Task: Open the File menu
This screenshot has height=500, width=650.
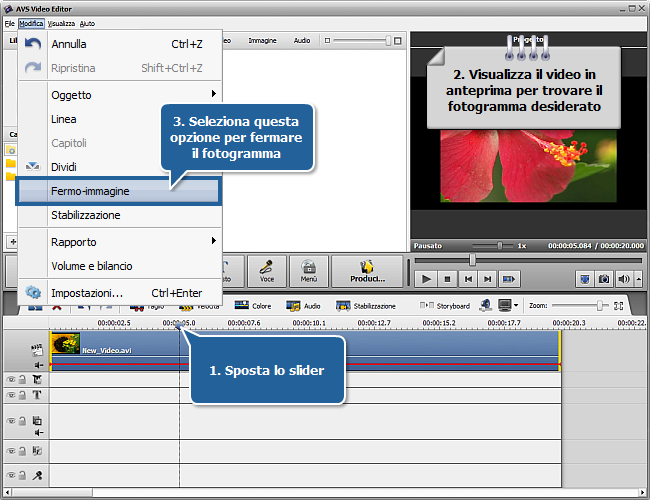Action: [10, 23]
